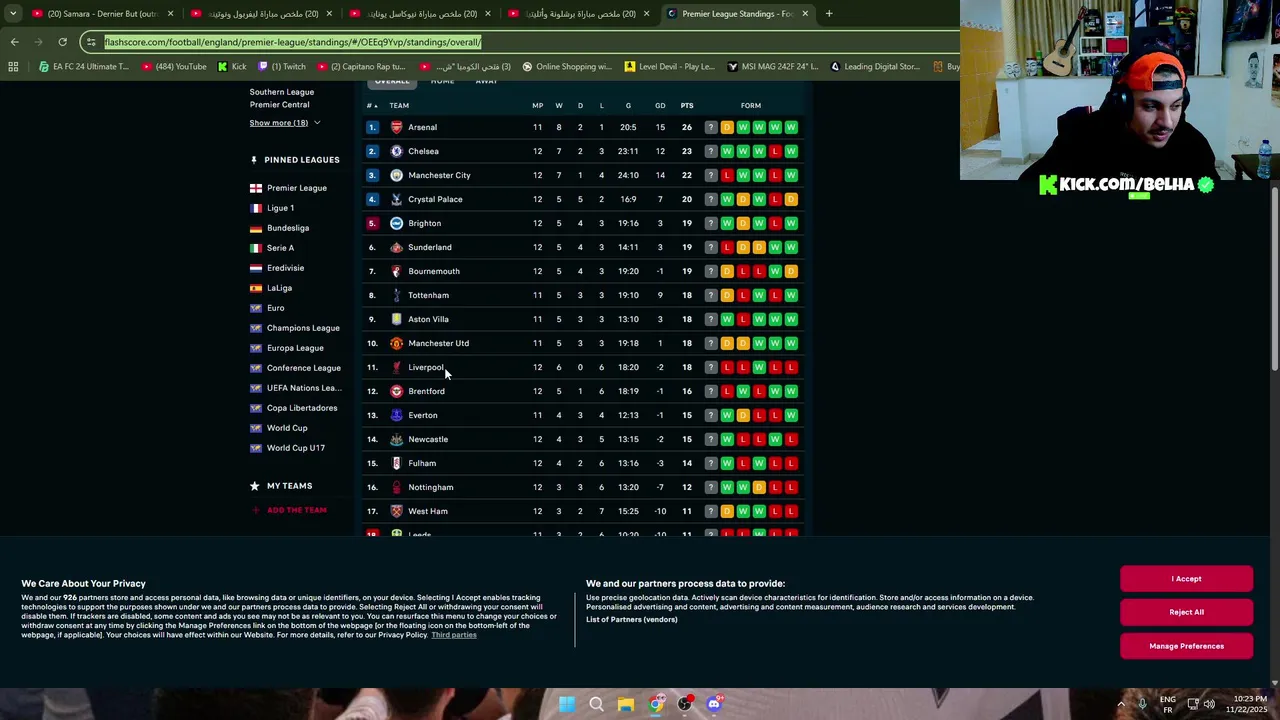The width and height of the screenshot is (1280, 720).
Task: Switch to Premier League Standings browser tab
Action: 738,14
